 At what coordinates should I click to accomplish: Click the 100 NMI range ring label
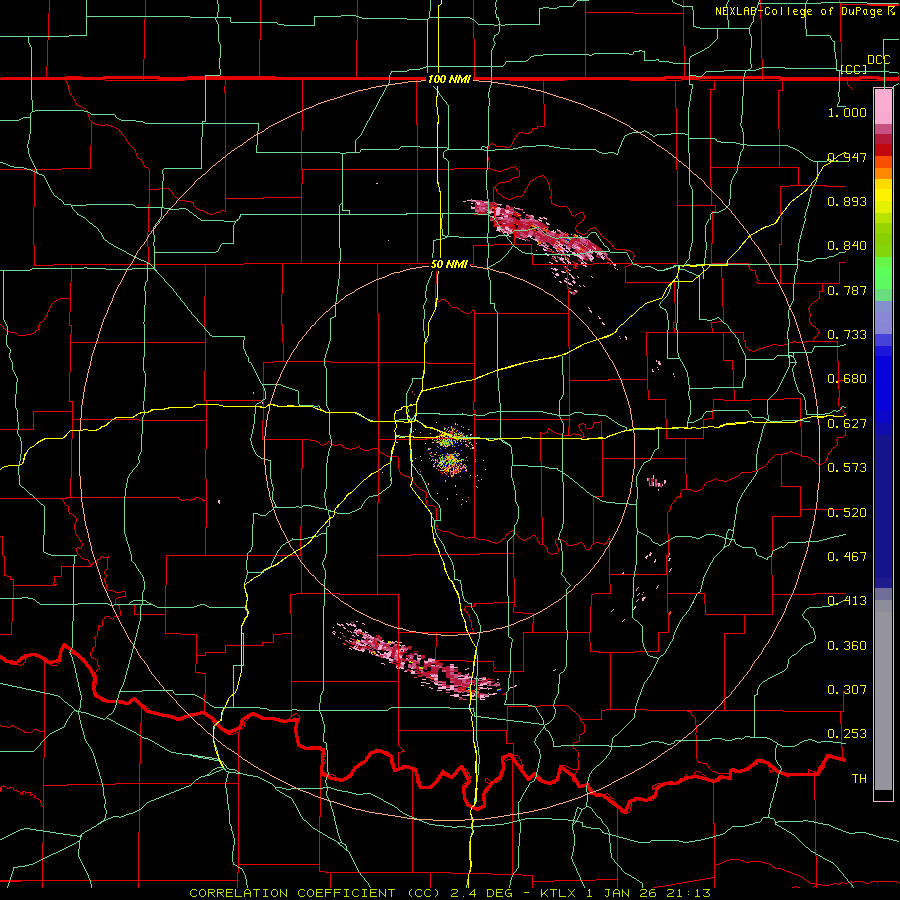[449, 79]
